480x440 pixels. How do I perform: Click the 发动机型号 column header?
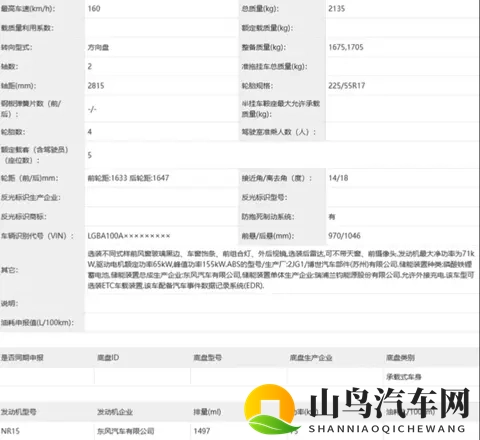point(19,412)
